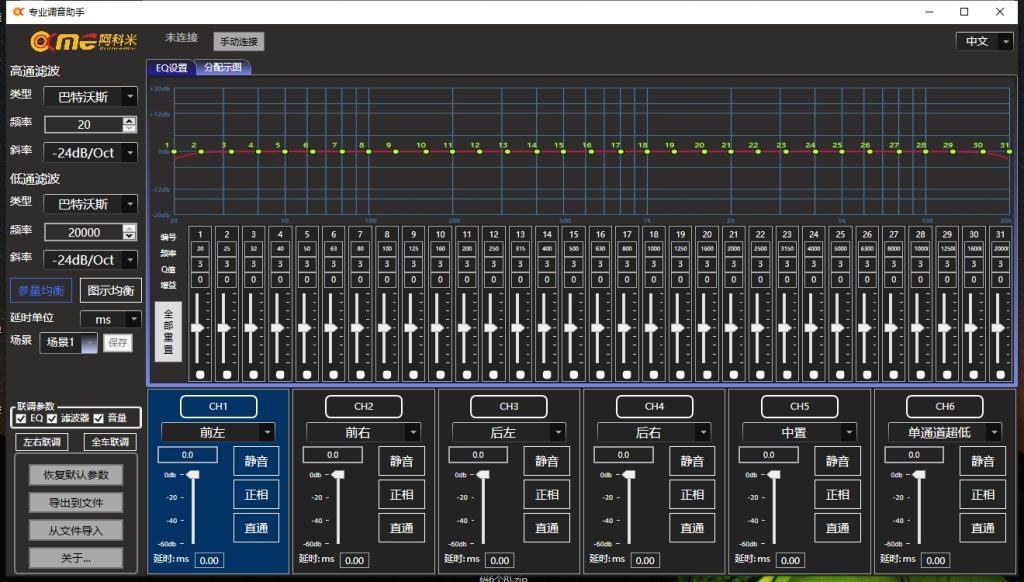Open the 延时单位 ms dropdown
The width and height of the screenshot is (1024, 582).
[110, 319]
